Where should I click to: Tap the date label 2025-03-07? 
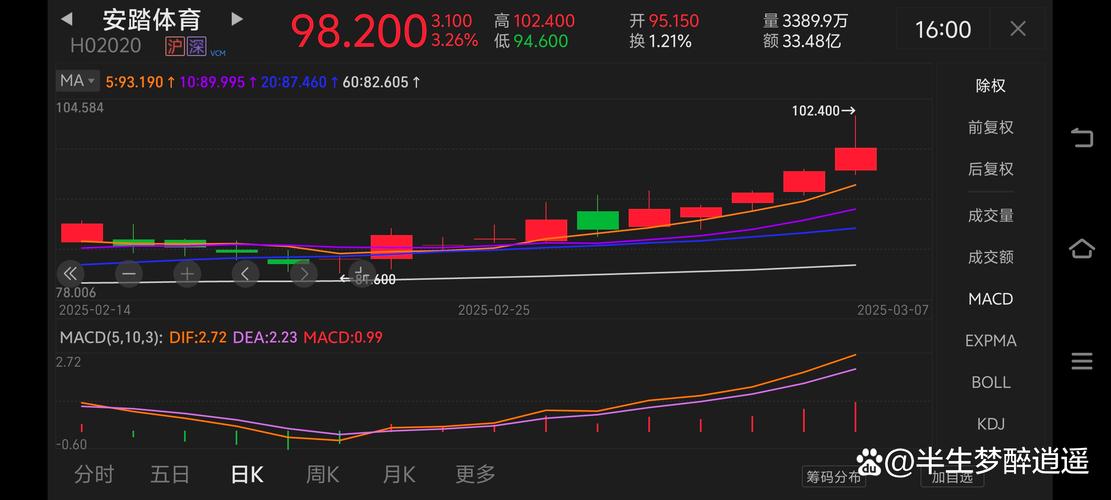893,310
